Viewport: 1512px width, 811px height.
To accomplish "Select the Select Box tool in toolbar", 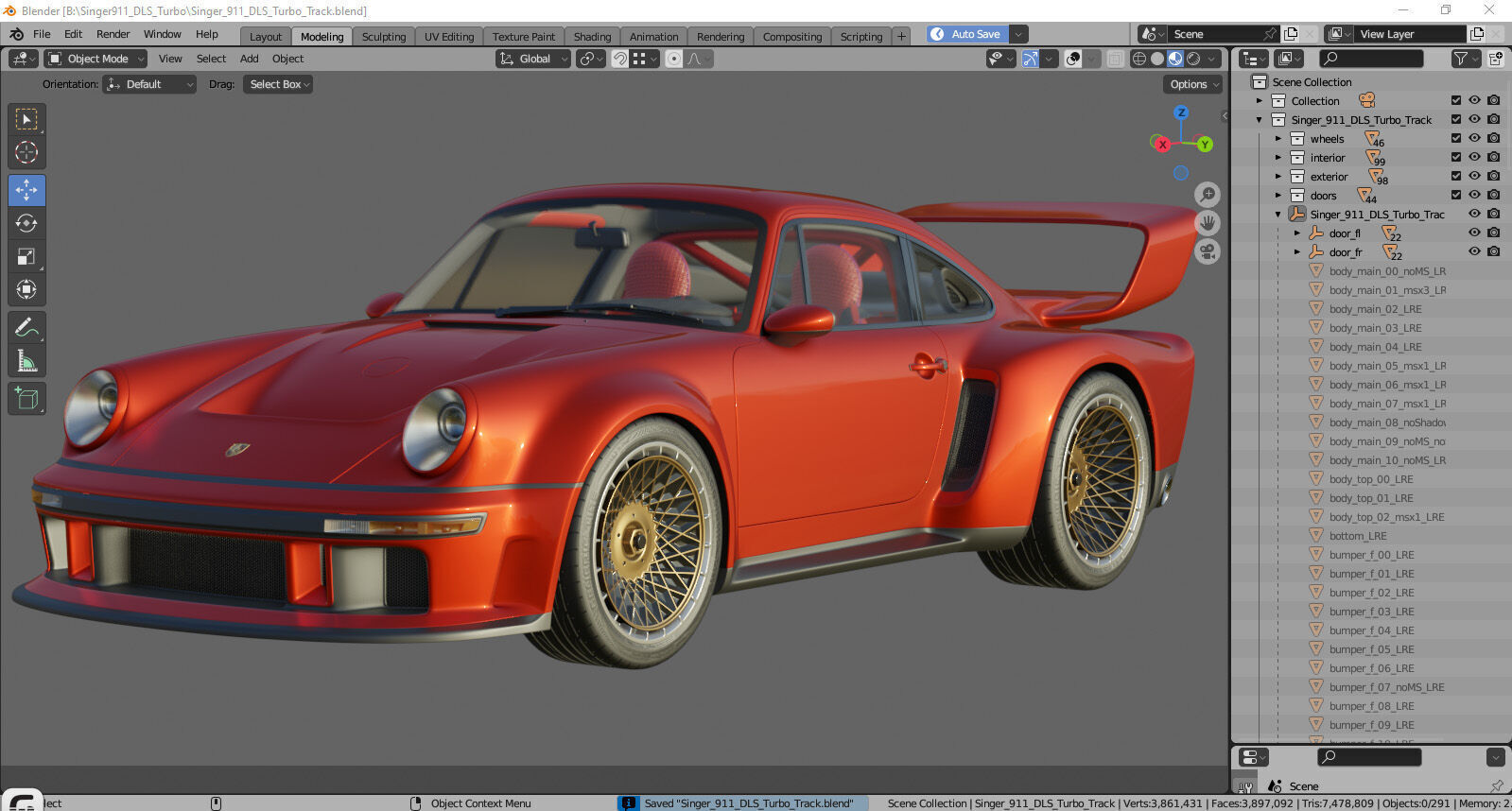I will (x=26, y=119).
